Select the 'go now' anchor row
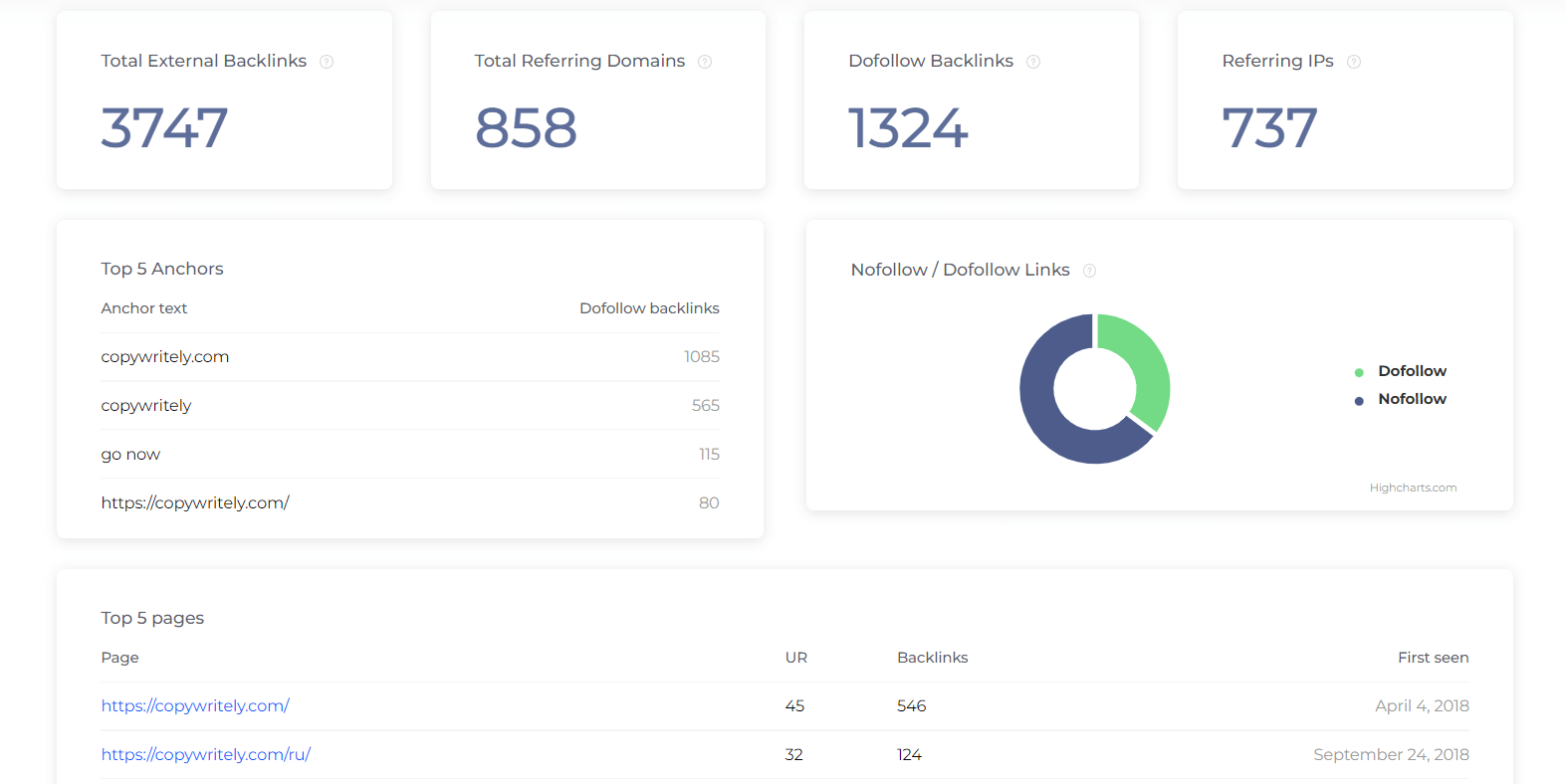 [410, 455]
